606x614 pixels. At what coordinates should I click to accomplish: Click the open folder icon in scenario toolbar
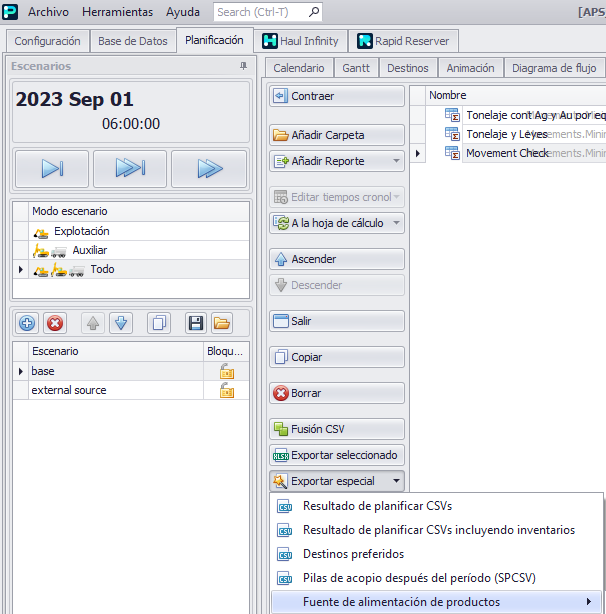(x=221, y=323)
